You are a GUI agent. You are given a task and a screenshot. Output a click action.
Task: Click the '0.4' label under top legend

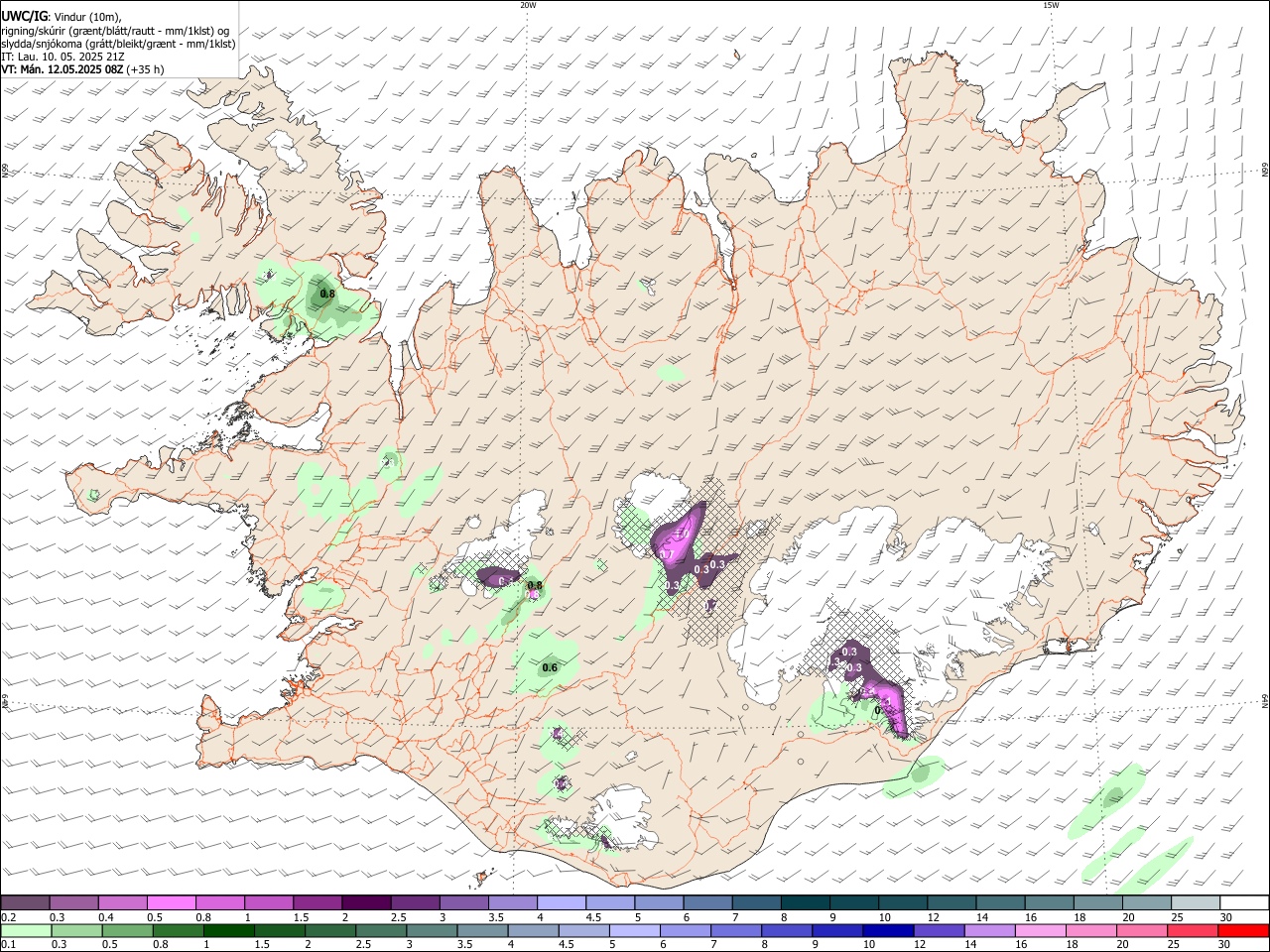click(106, 917)
